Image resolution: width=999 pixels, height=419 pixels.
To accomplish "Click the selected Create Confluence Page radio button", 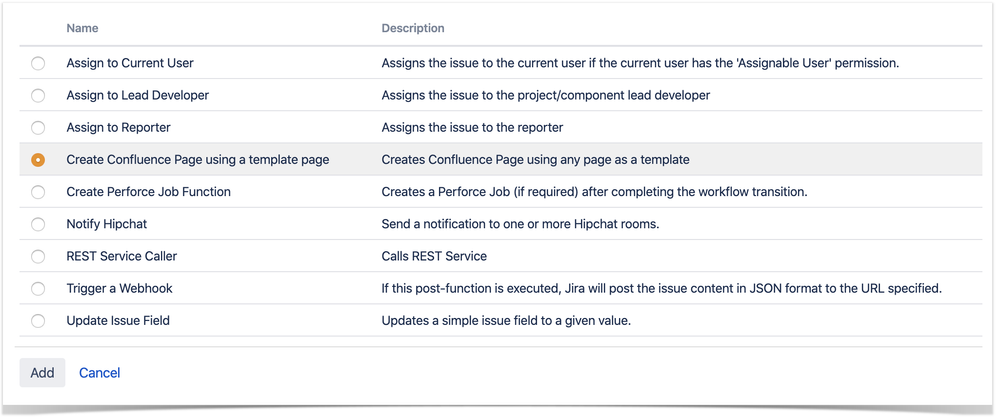I will pos(38,160).
